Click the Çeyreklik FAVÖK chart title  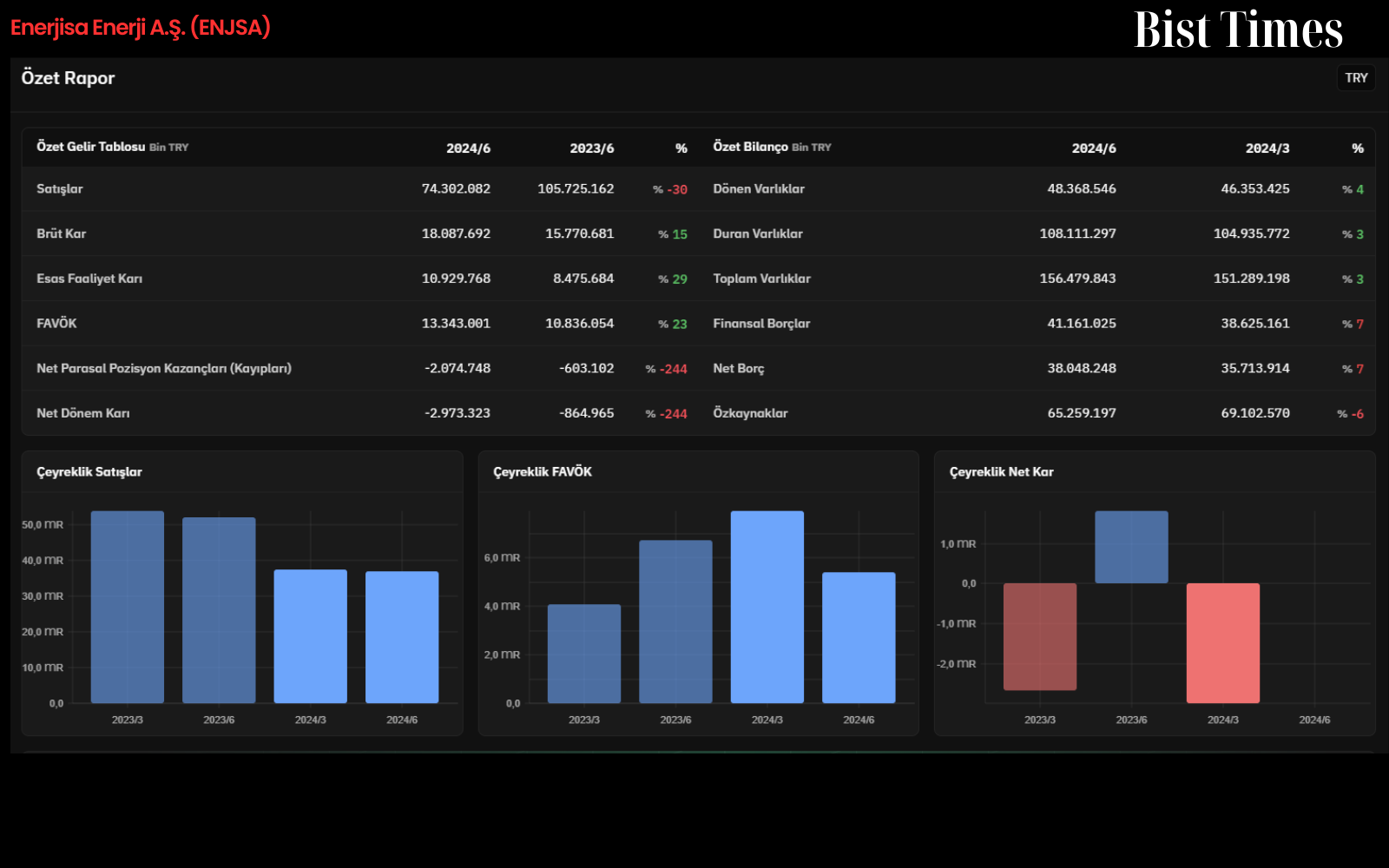click(543, 472)
